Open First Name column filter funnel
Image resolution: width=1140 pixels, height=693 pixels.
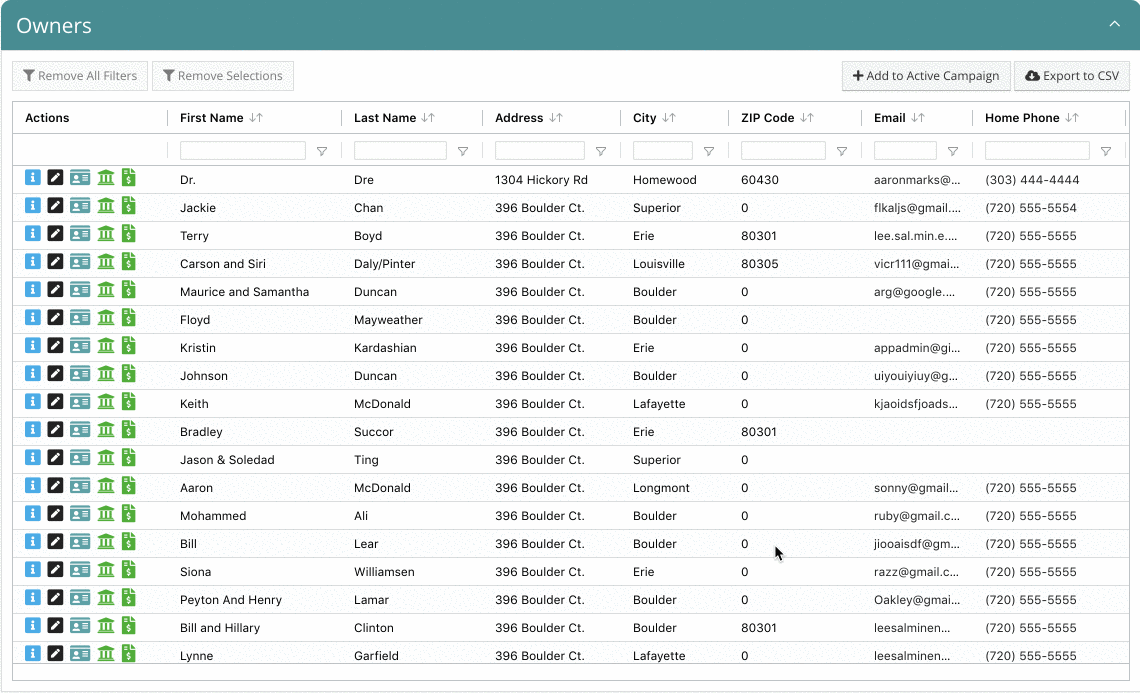click(x=322, y=151)
